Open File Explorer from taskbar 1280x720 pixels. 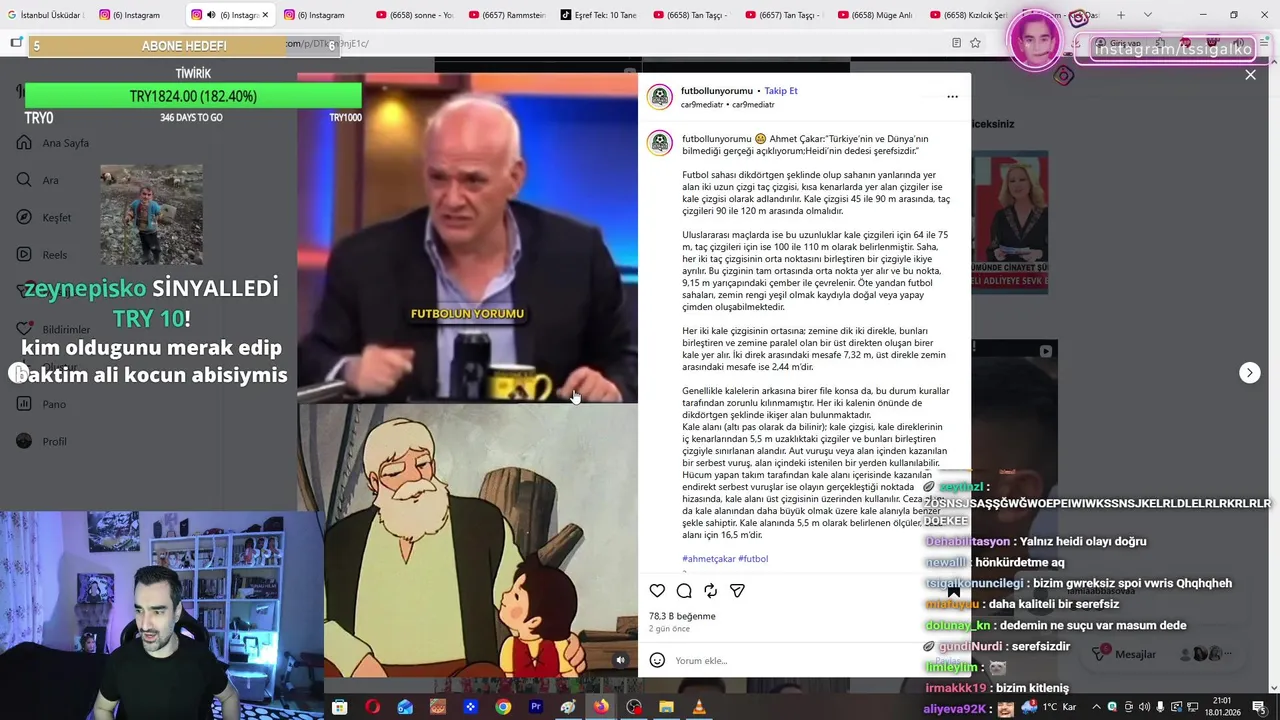(666, 707)
